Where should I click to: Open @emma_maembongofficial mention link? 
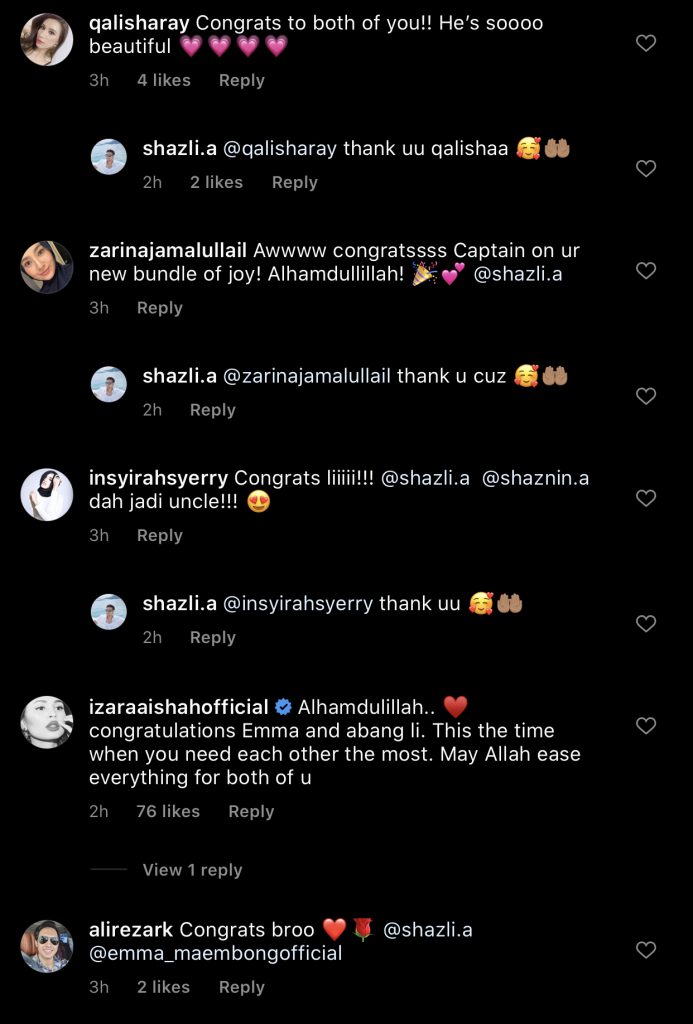click(x=216, y=953)
